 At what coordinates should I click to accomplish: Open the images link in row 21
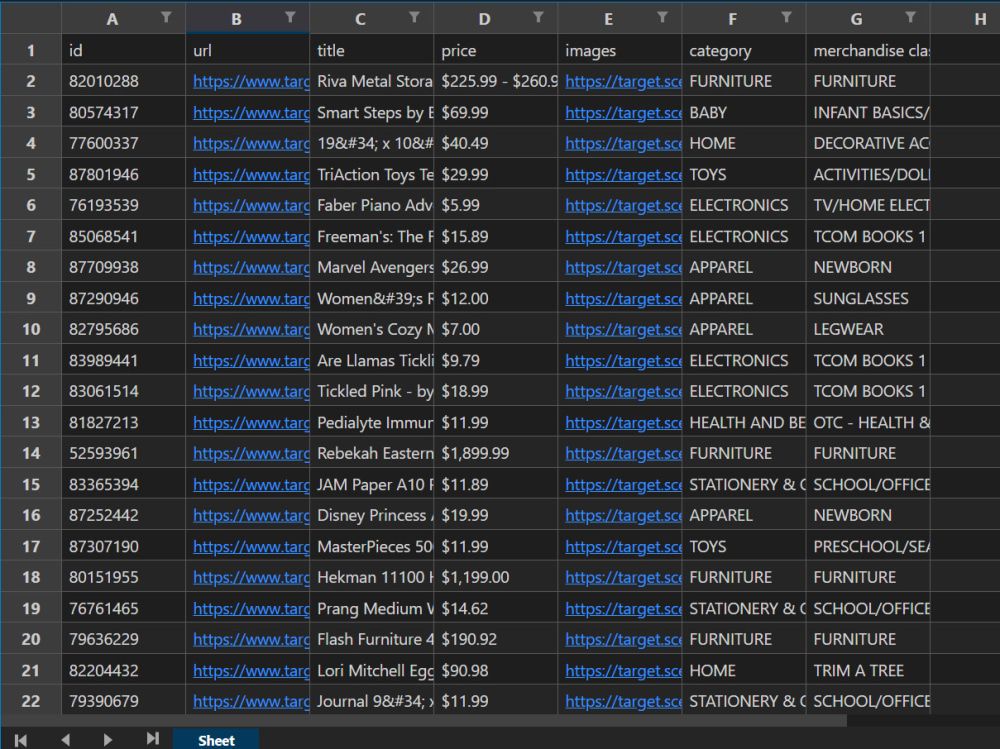pos(623,671)
